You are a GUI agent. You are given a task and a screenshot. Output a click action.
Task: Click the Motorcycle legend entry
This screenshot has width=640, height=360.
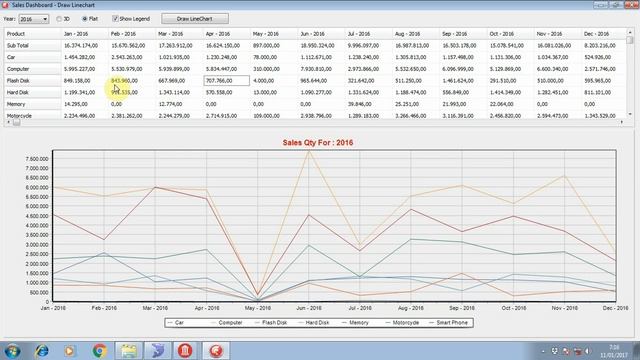(402, 322)
